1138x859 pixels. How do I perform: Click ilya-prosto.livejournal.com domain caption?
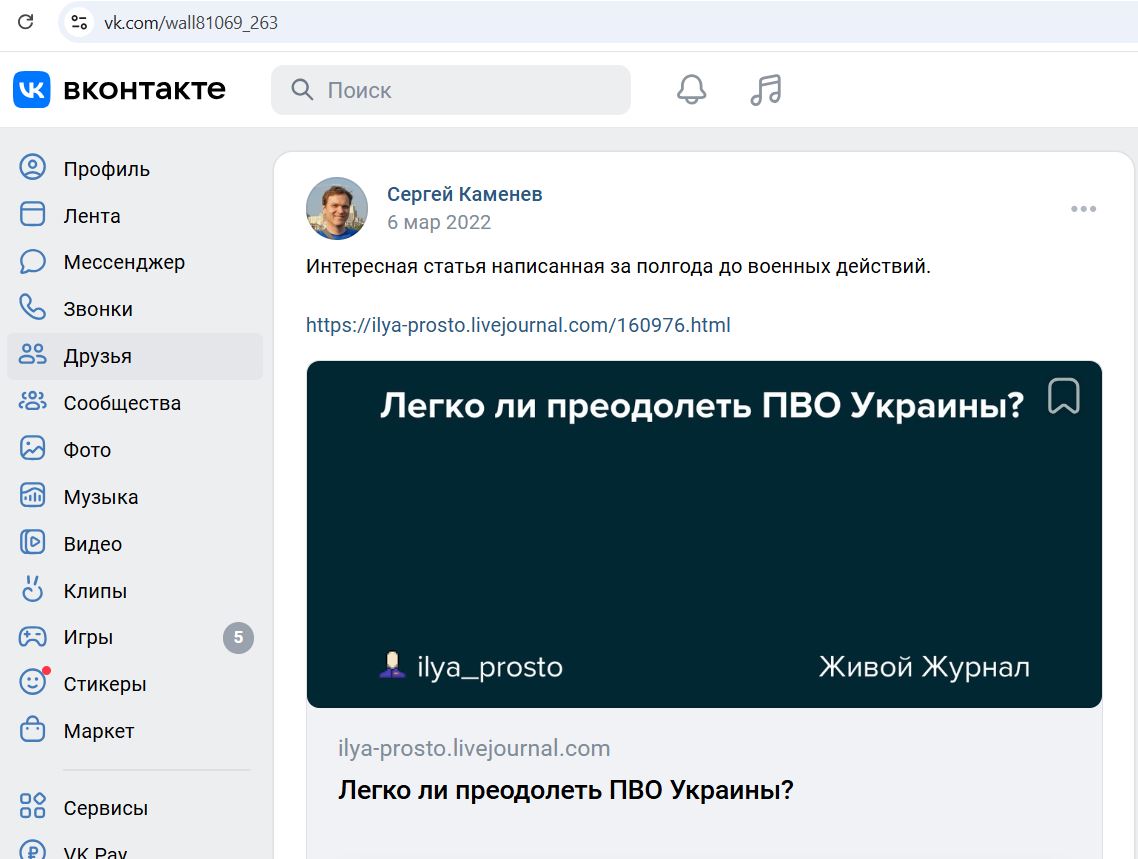coord(474,748)
